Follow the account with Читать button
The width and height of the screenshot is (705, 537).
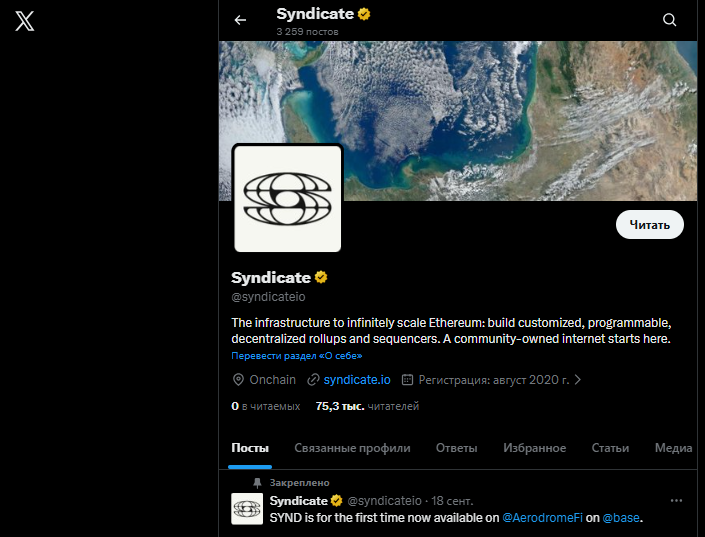pyautogui.click(x=650, y=224)
